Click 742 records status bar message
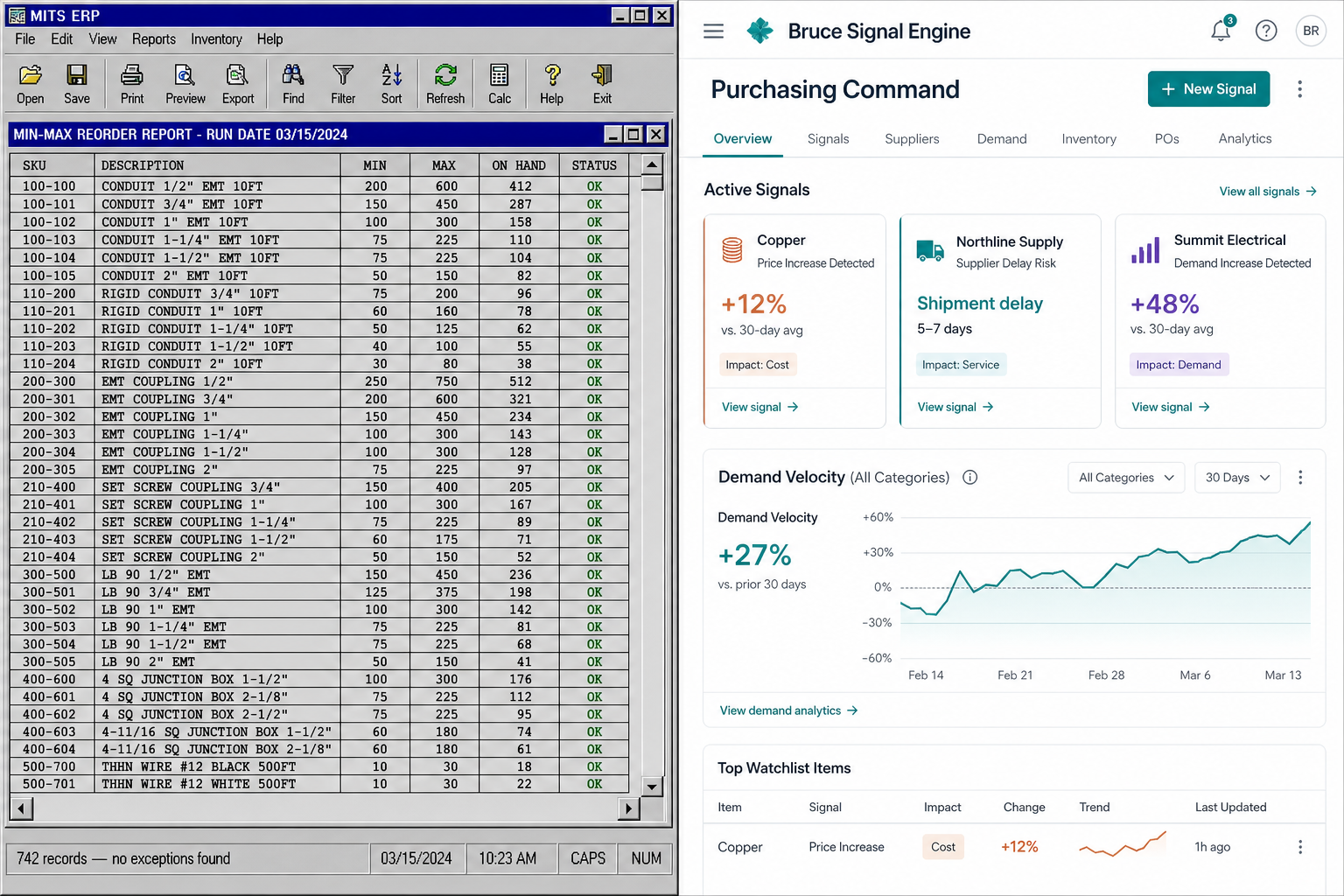The width and height of the screenshot is (1344, 896). [x=123, y=858]
